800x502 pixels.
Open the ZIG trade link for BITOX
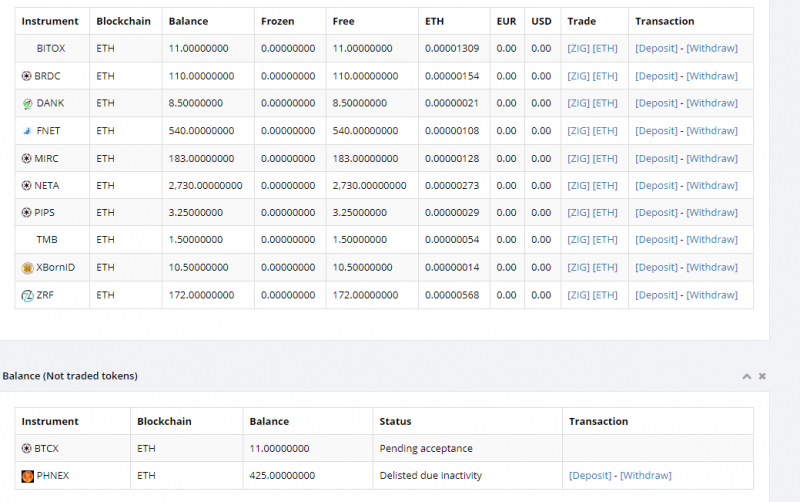pos(579,48)
